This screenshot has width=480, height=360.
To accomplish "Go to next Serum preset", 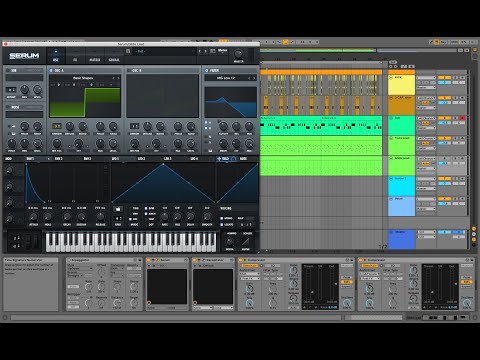I will 206,51.
